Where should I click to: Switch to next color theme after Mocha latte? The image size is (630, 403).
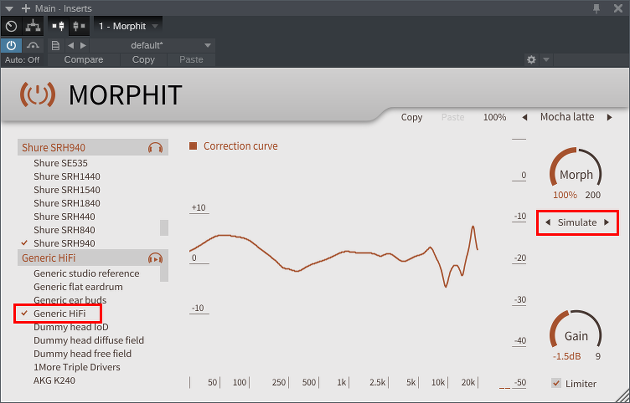coord(610,117)
